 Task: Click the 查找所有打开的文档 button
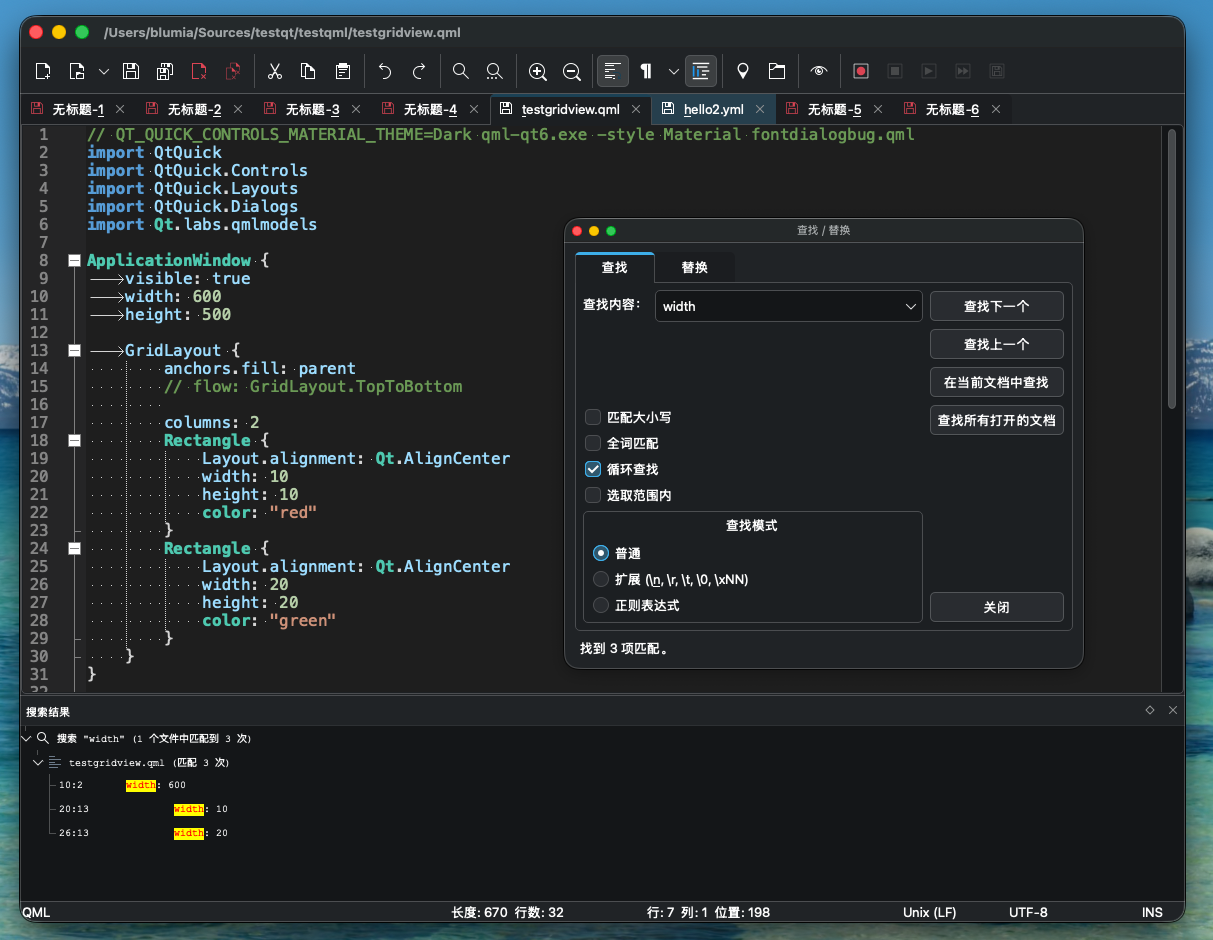pyautogui.click(x=997, y=420)
